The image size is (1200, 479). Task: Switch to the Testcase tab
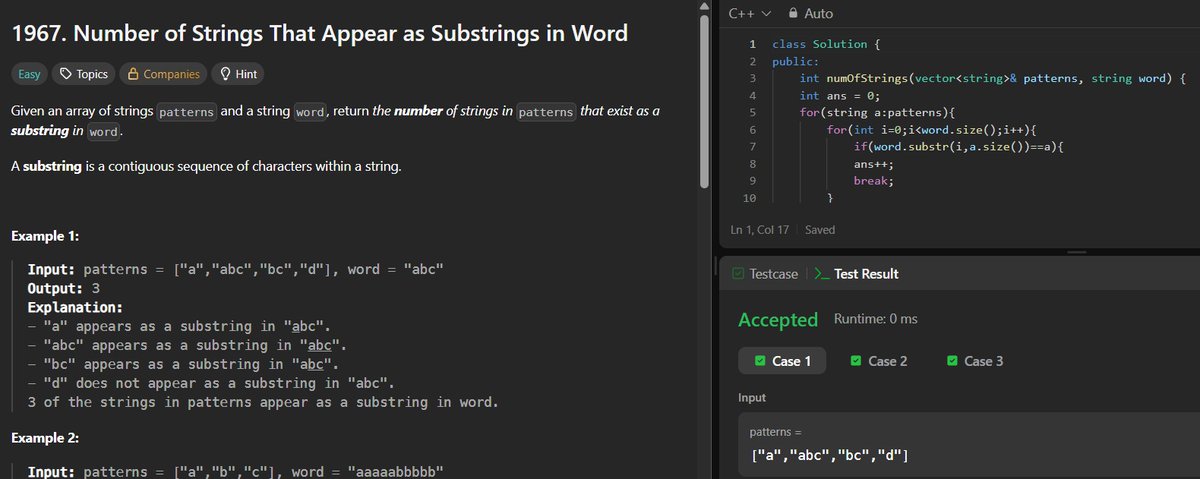[x=765, y=273]
